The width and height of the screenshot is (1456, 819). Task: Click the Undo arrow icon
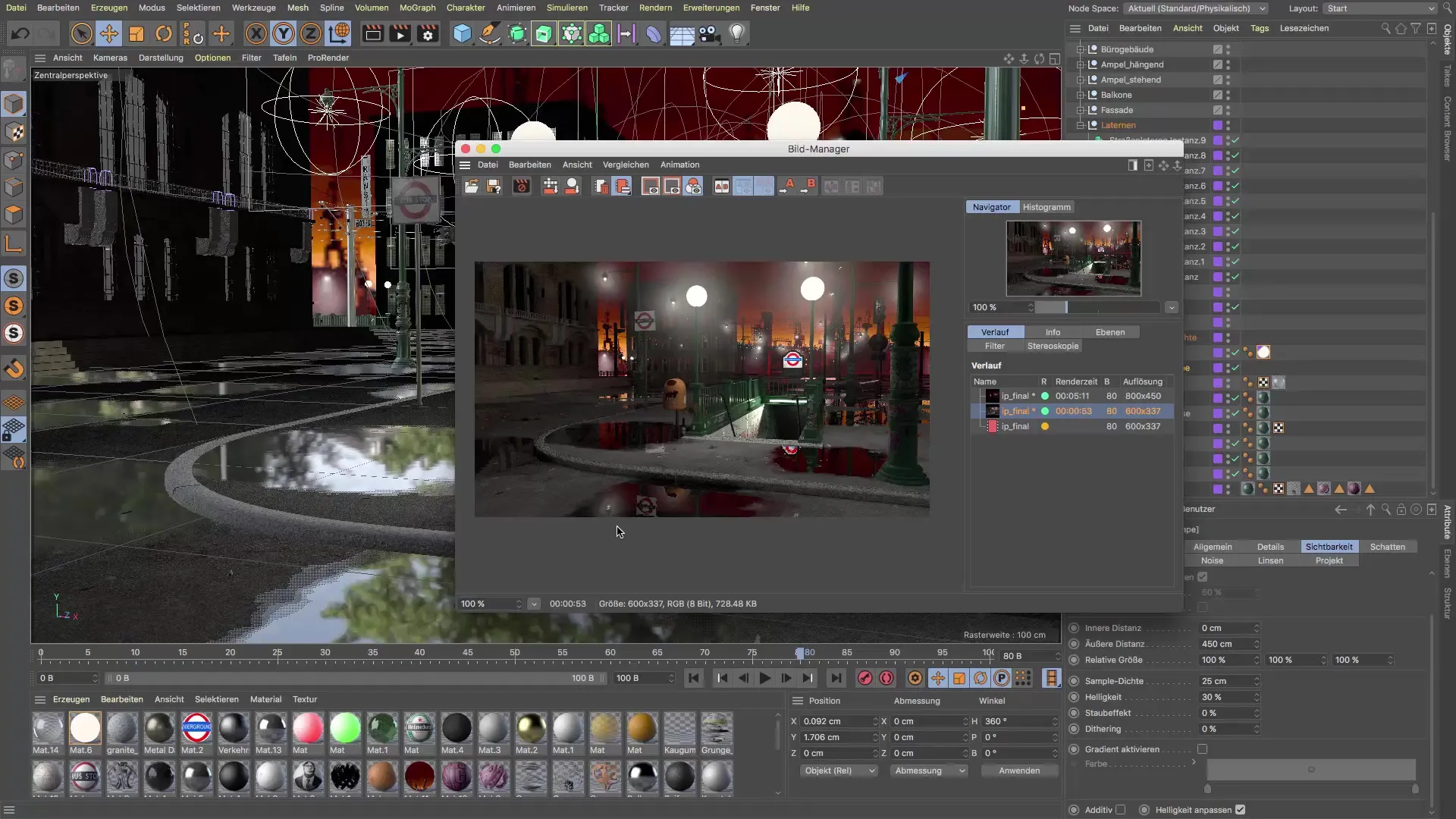click(20, 33)
